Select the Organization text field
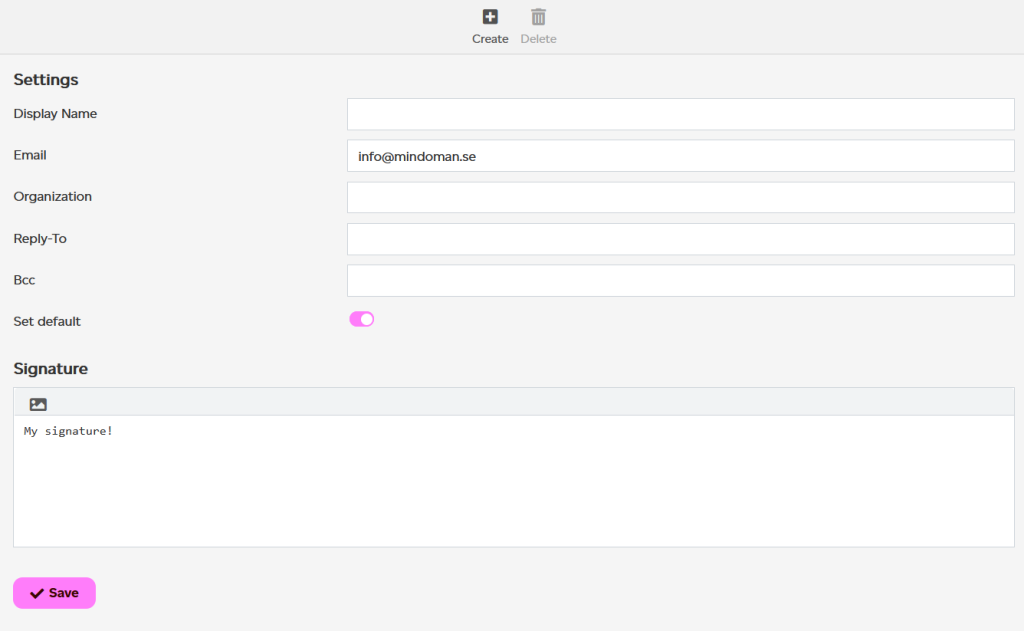 (x=680, y=197)
